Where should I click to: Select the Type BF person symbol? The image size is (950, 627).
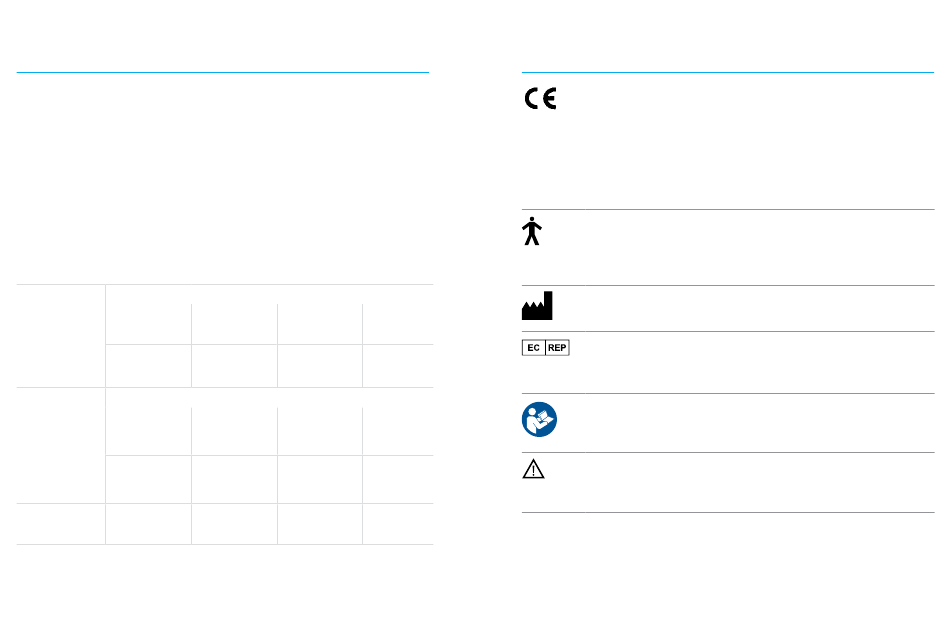point(531,231)
